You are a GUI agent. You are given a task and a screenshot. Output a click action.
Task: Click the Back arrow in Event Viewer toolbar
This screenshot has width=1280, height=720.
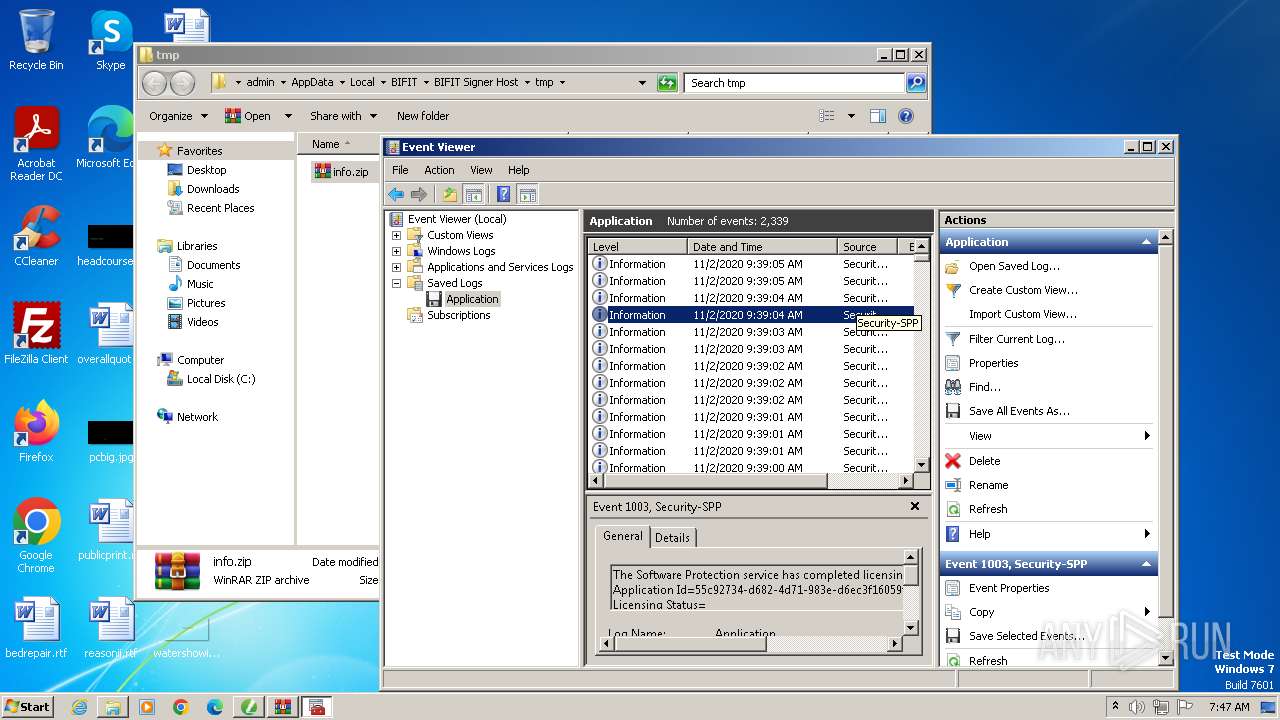[x=396, y=194]
